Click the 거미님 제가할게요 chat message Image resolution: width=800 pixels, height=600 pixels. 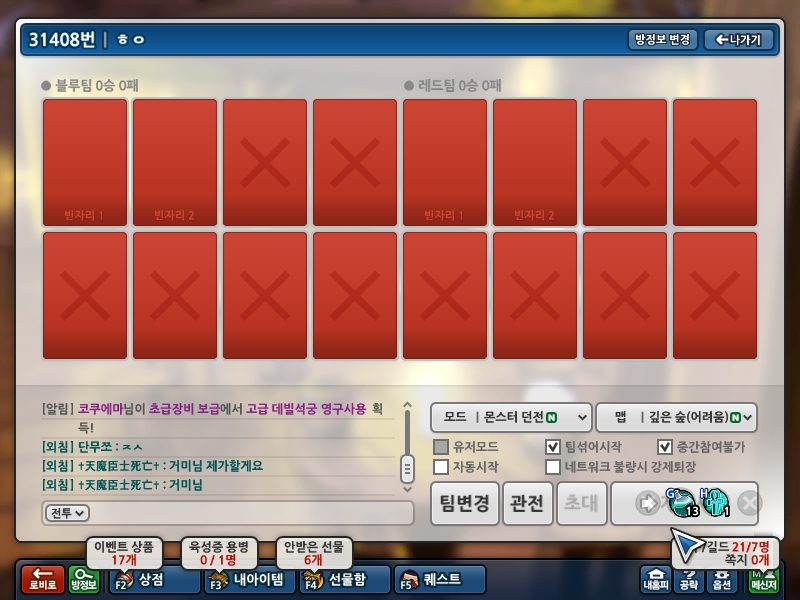pyautogui.click(x=153, y=466)
